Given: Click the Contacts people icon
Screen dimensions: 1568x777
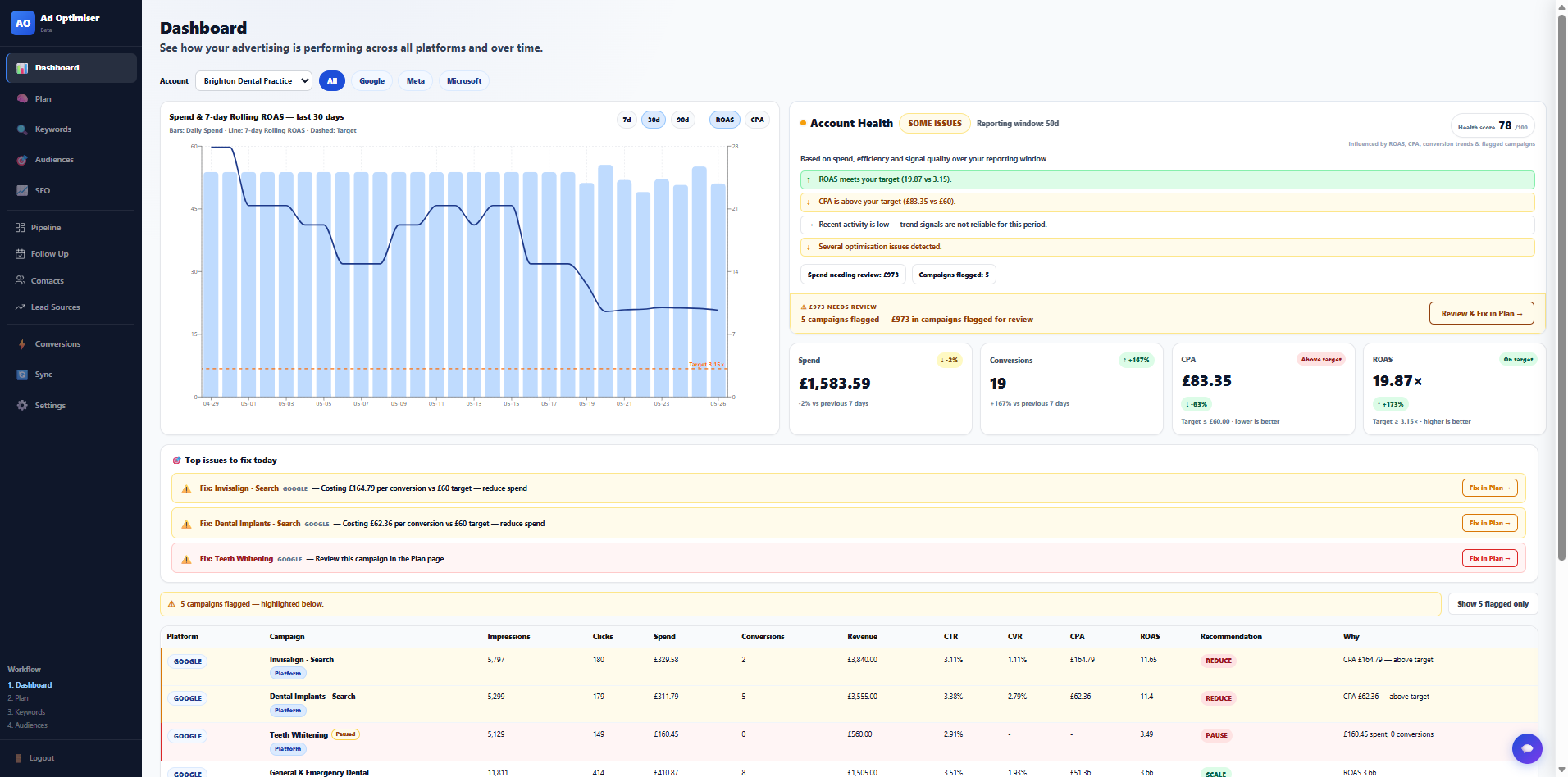Looking at the screenshot, I should [21, 280].
